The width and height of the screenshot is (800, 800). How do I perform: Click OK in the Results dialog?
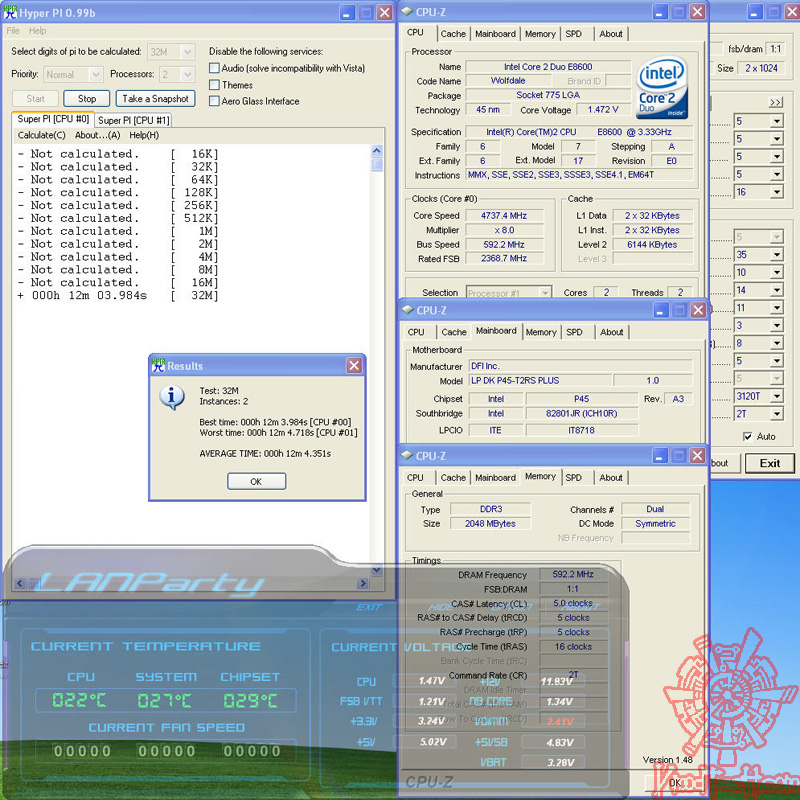point(256,481)
